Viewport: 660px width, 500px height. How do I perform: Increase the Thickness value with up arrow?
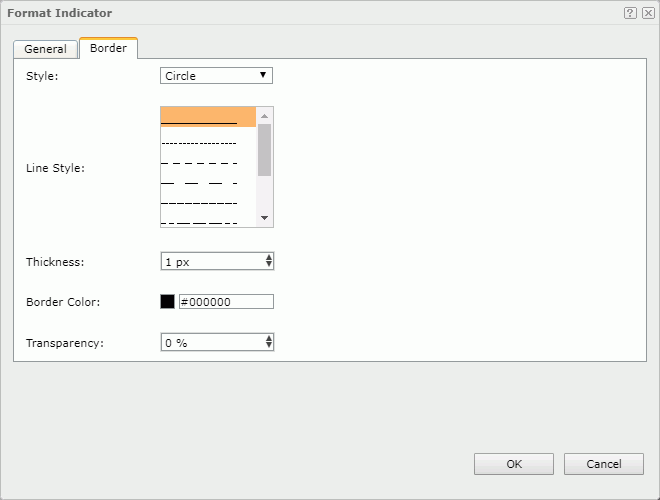pos(269,258)
